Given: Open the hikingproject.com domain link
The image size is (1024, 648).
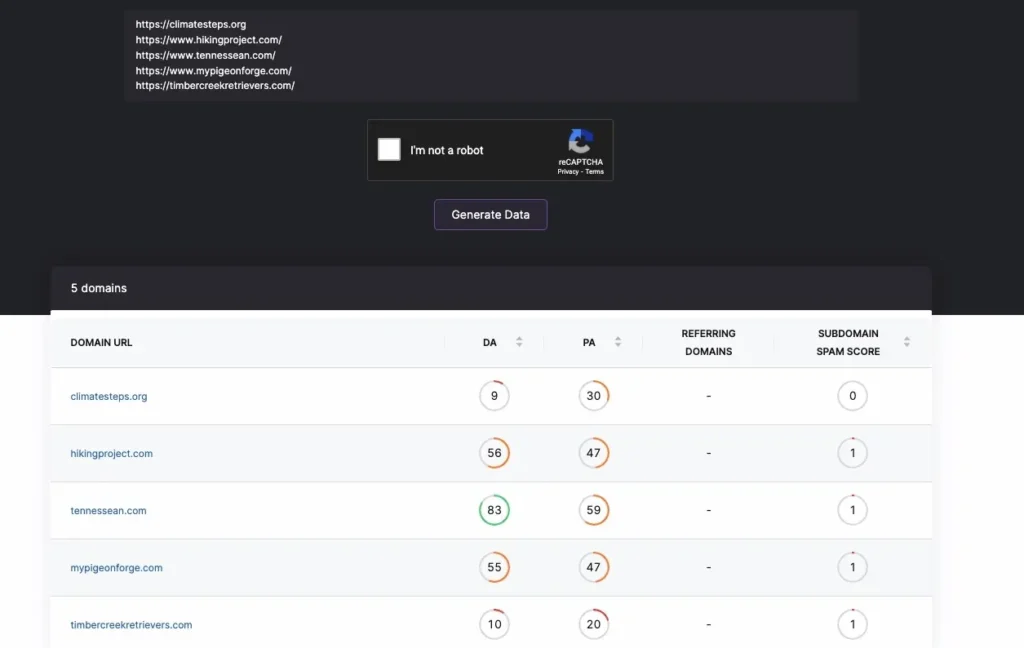Looking at the screenshot, I should point(112,454).
